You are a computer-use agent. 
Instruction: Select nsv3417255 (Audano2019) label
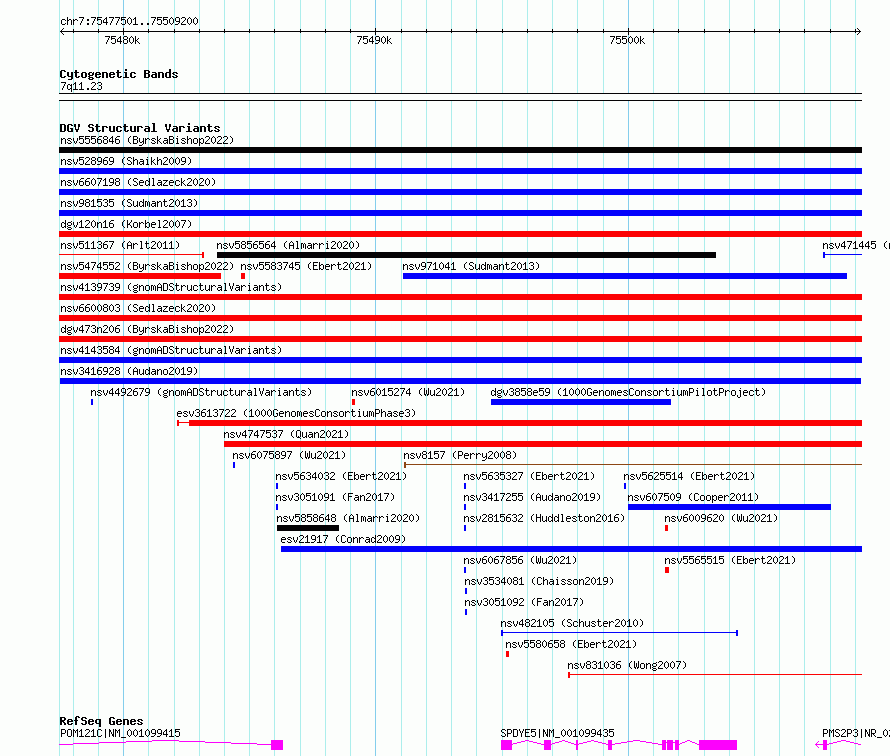coord(532,497)
